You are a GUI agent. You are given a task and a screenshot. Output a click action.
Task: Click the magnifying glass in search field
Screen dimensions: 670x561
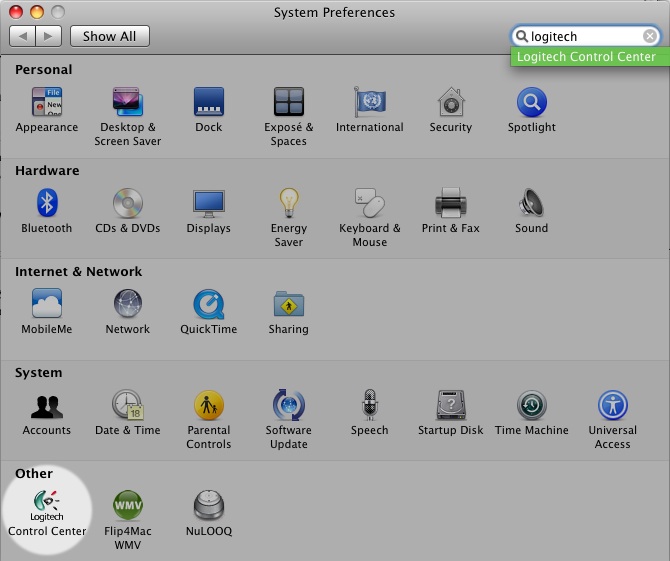(x=521, y=36)
